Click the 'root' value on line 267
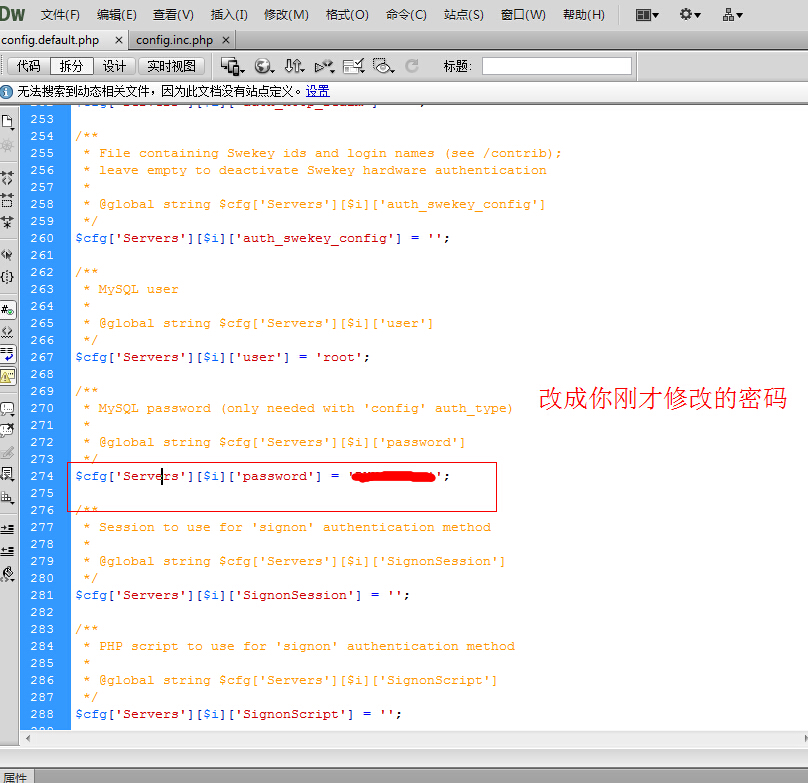Image resolution: width=808 pixels, height=783 pixels. tap(339, 357)
